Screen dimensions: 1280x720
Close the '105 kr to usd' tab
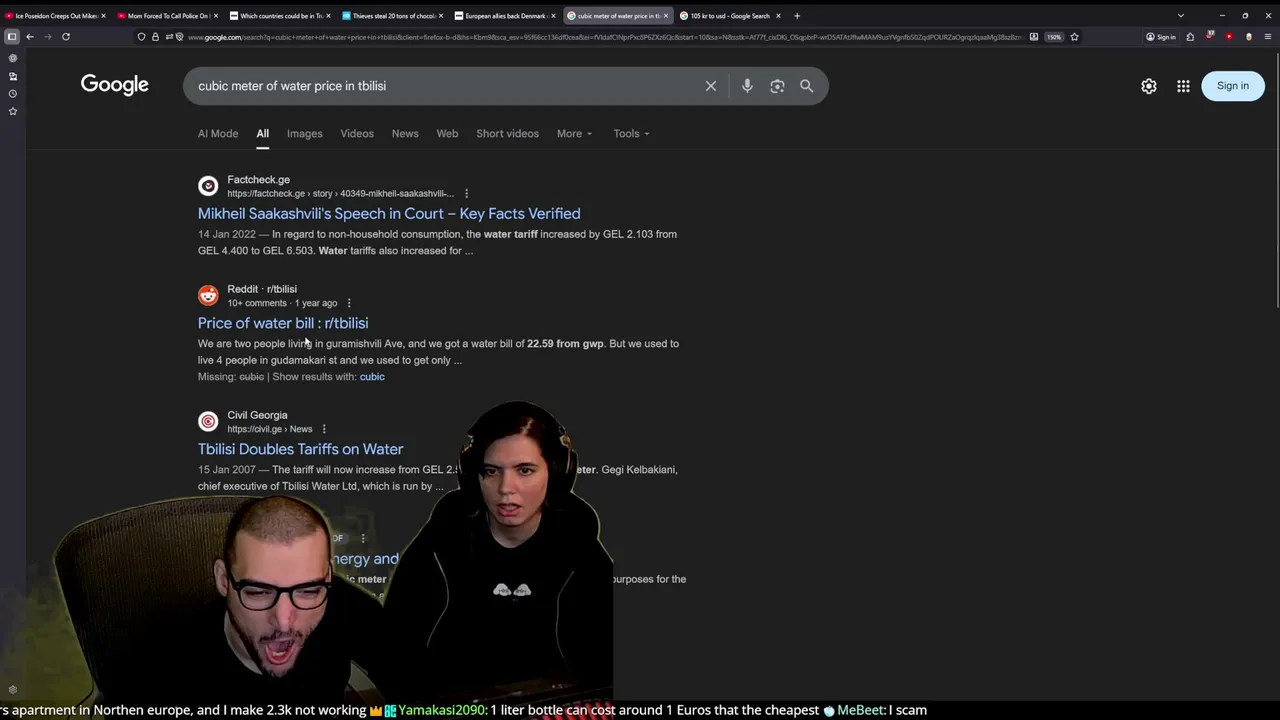point(778,16)
